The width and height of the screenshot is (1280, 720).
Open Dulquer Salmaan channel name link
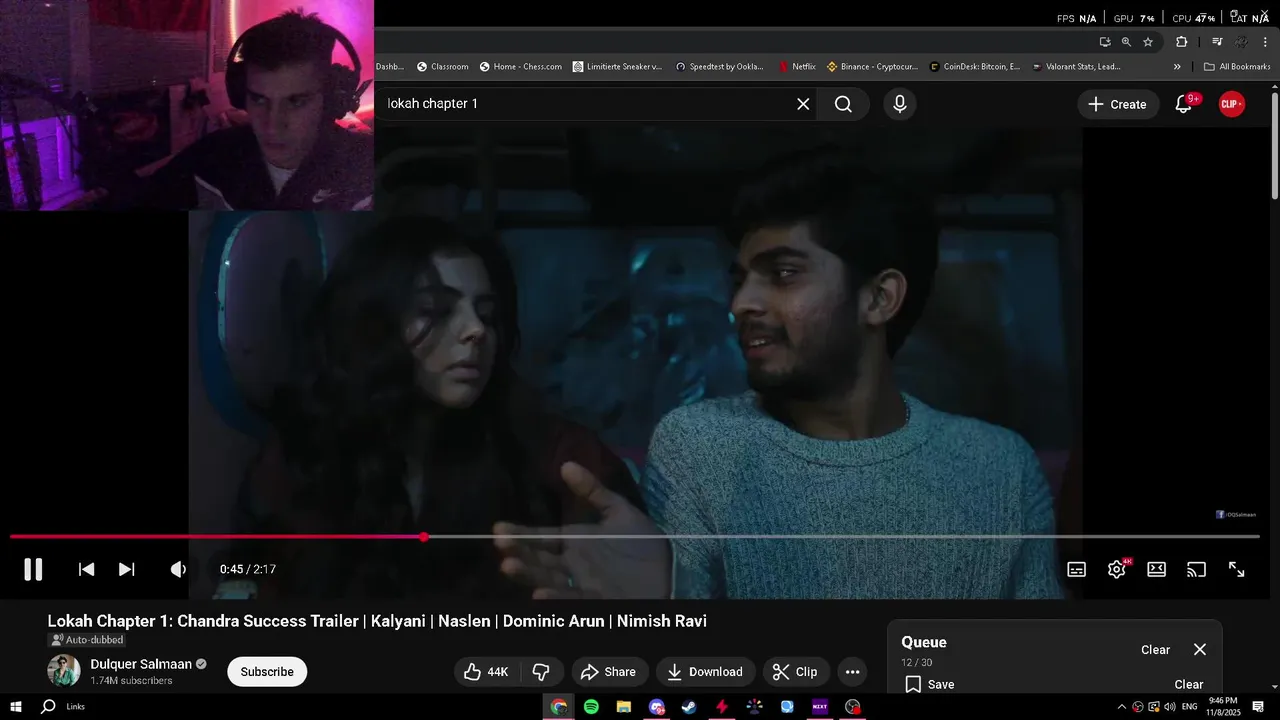(x=141, y=664)
